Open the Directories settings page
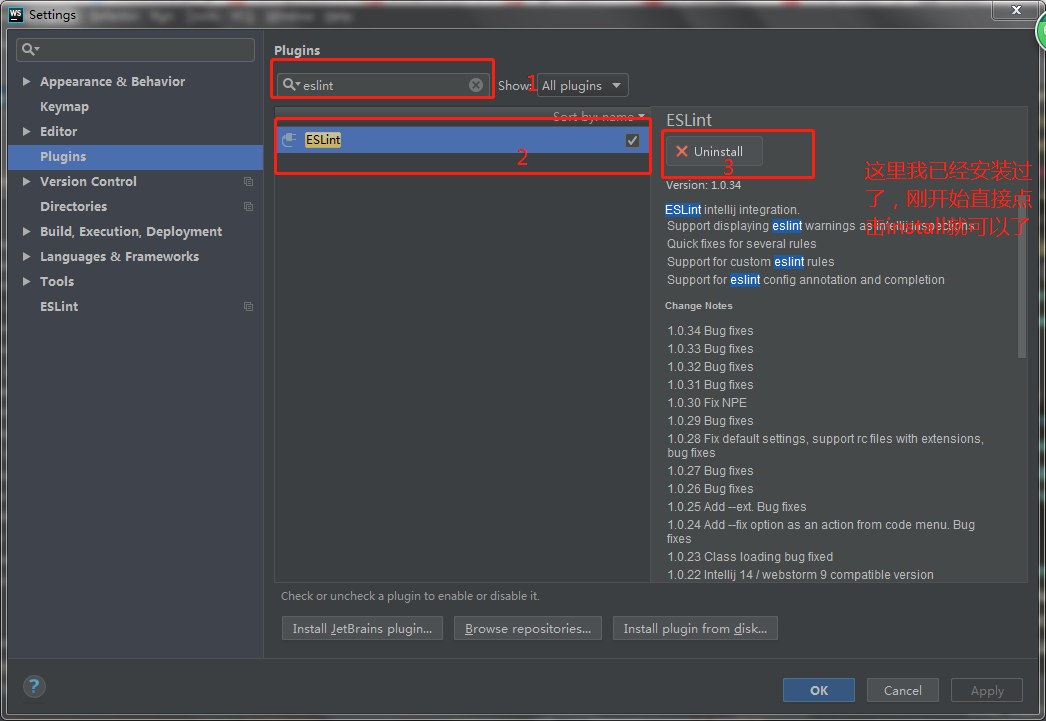Image resolution: width=1046 pixels, height=721 pixels. (73, 207)
